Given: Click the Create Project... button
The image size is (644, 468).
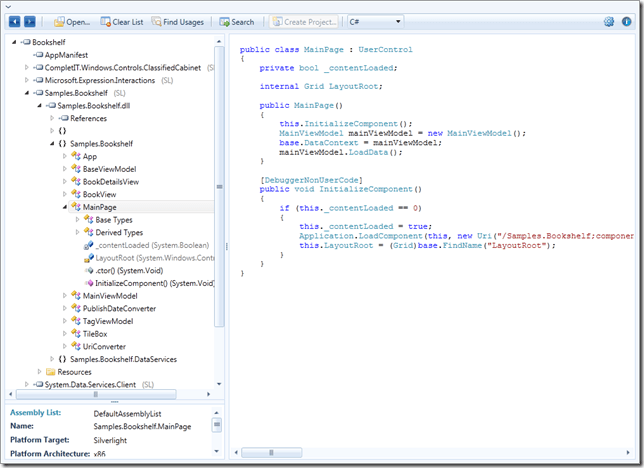Looking at the screenshot, I should (x=304, y=22).
